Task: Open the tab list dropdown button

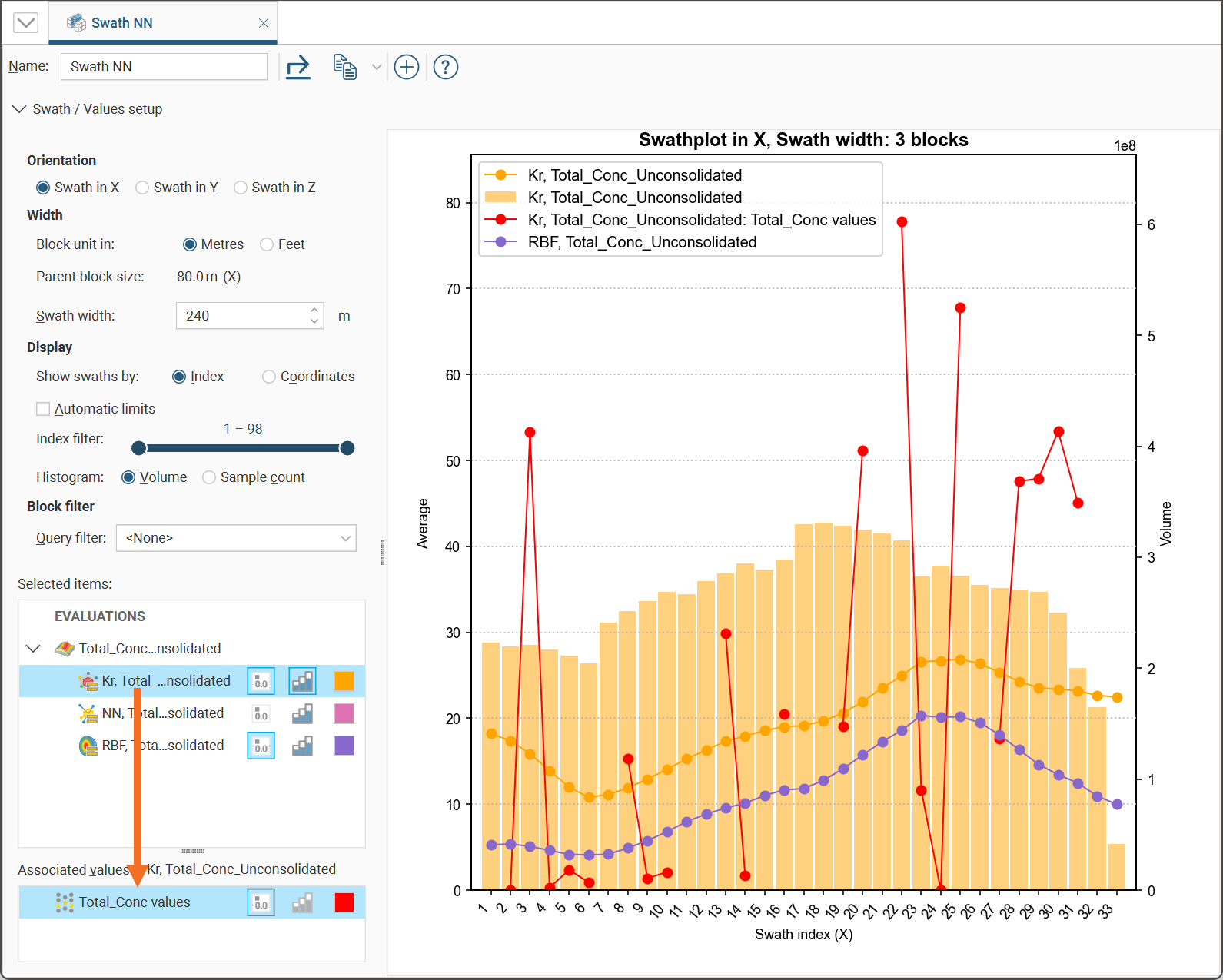Action: pyautogui.click(x=25, y=22)
